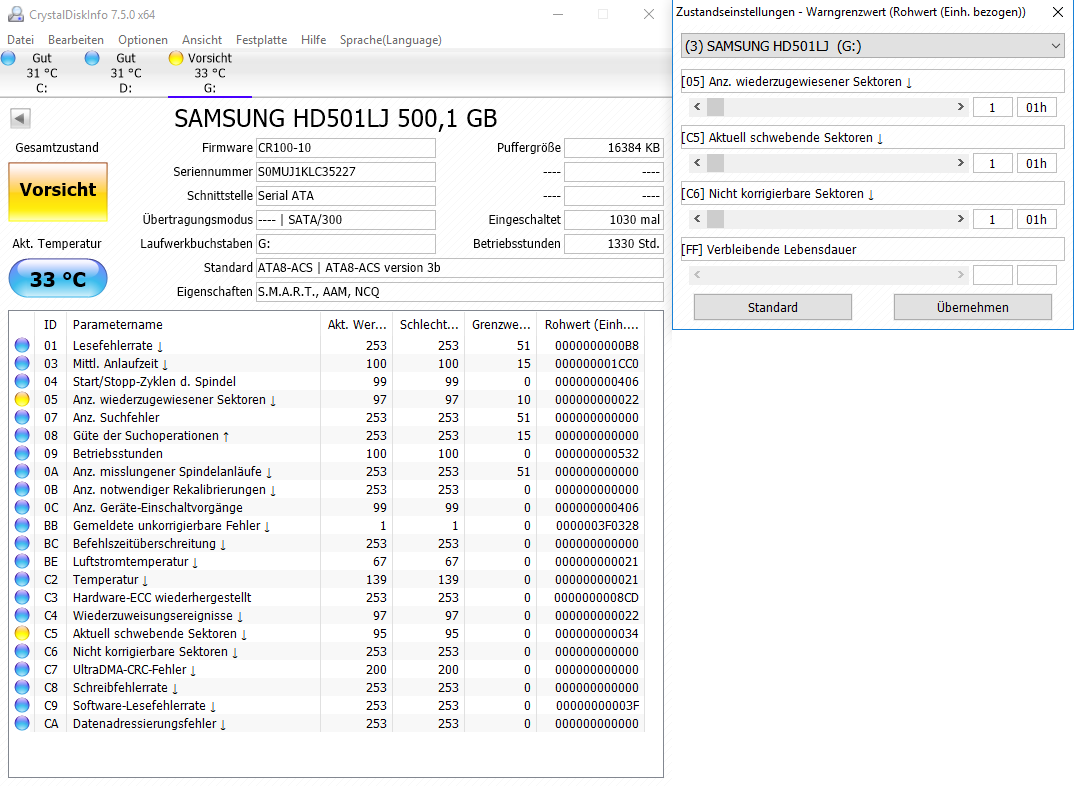Viewport: 1074px width, 786px height.
Task: Open the Hilfe menu
Action: point(314,40)
